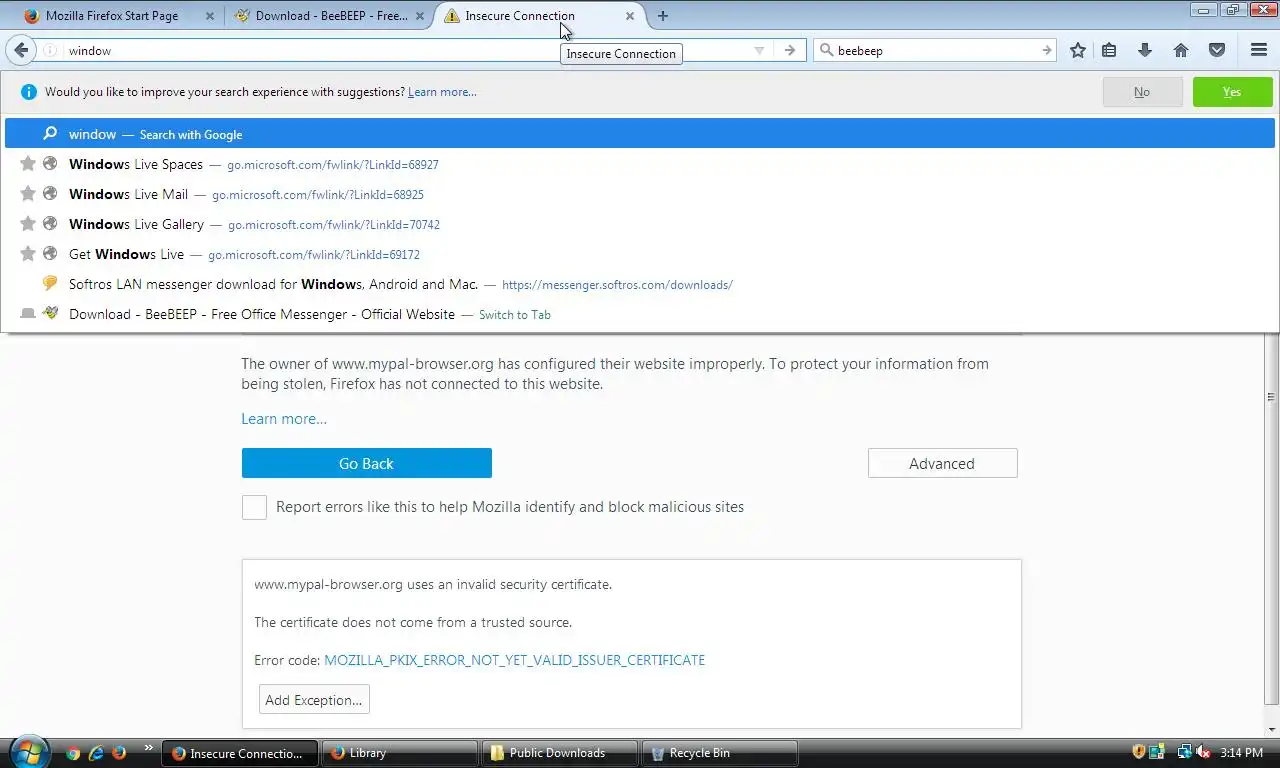The image size is (1280, 768).
Task: Open the volume tray icon
Action: [1203, 752]
